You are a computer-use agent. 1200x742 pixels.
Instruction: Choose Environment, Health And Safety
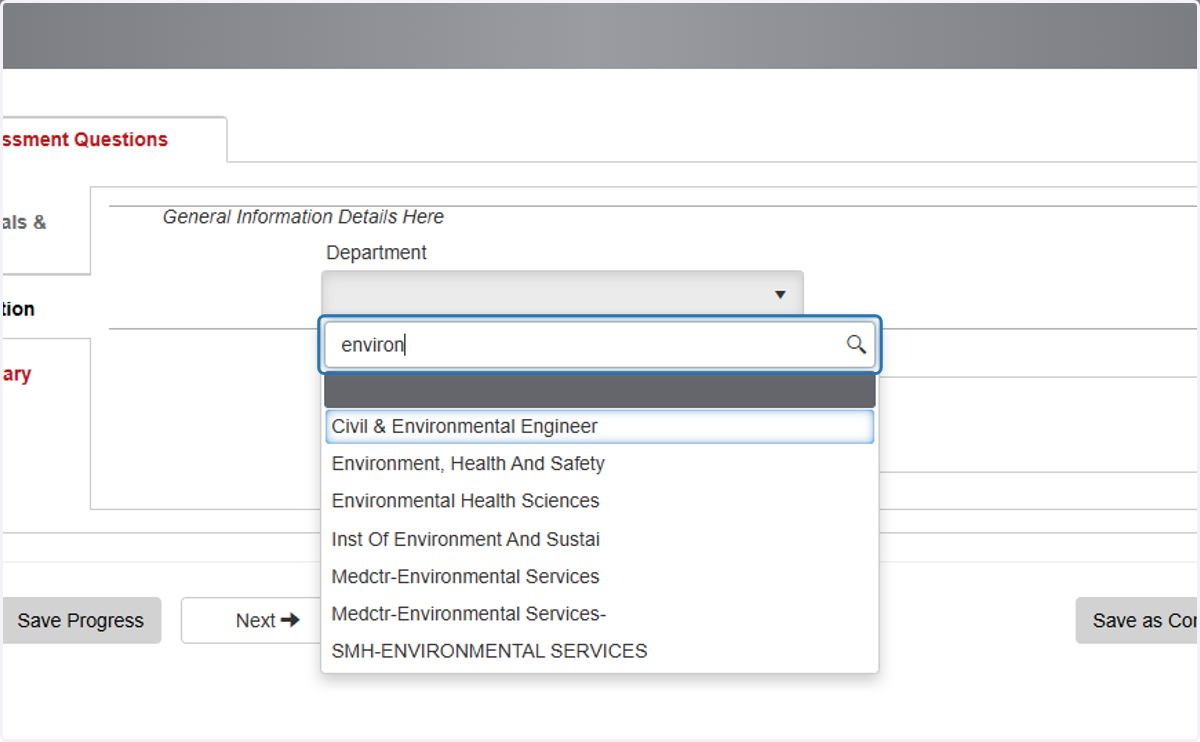600,464
